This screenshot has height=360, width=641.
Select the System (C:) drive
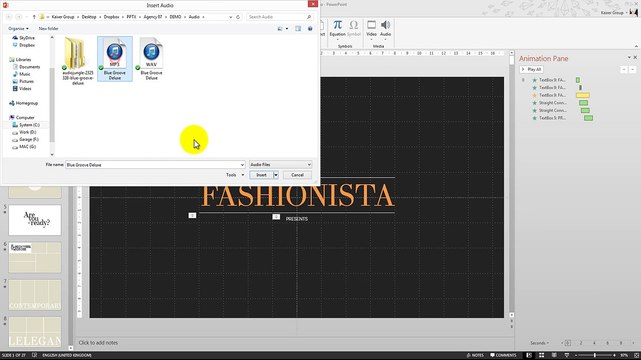click(26, 125)
